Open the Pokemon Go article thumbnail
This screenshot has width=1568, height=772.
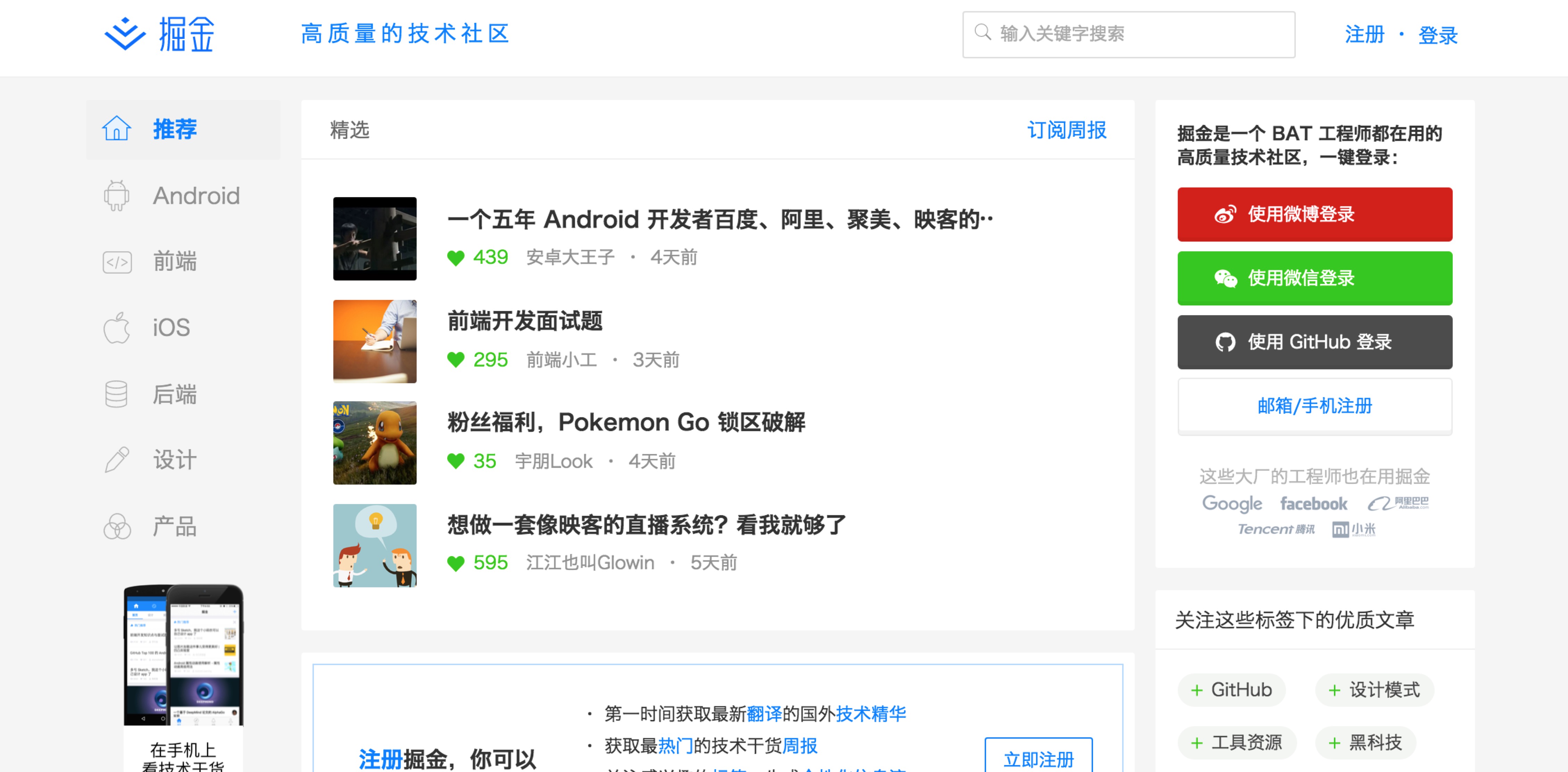[375, 442]
